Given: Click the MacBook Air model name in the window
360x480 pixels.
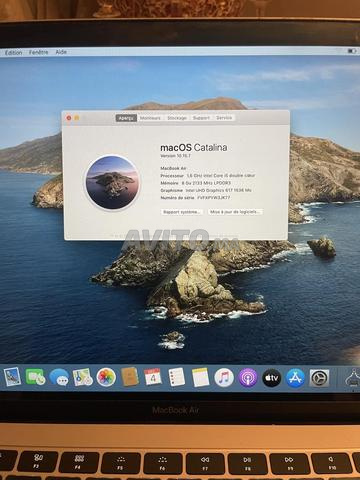Looking at the screenshot, I should 173,168.
